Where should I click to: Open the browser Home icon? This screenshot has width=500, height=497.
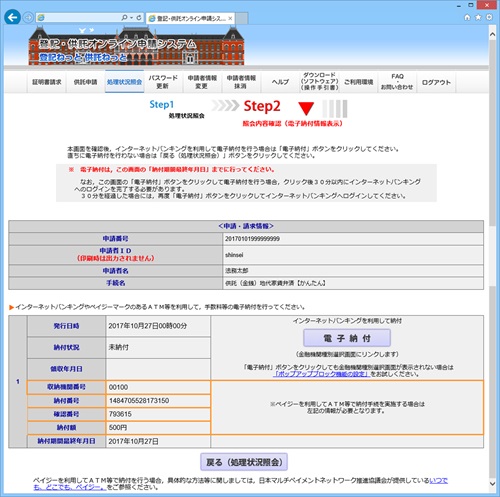pyautogui.click(x=467, y=17)
